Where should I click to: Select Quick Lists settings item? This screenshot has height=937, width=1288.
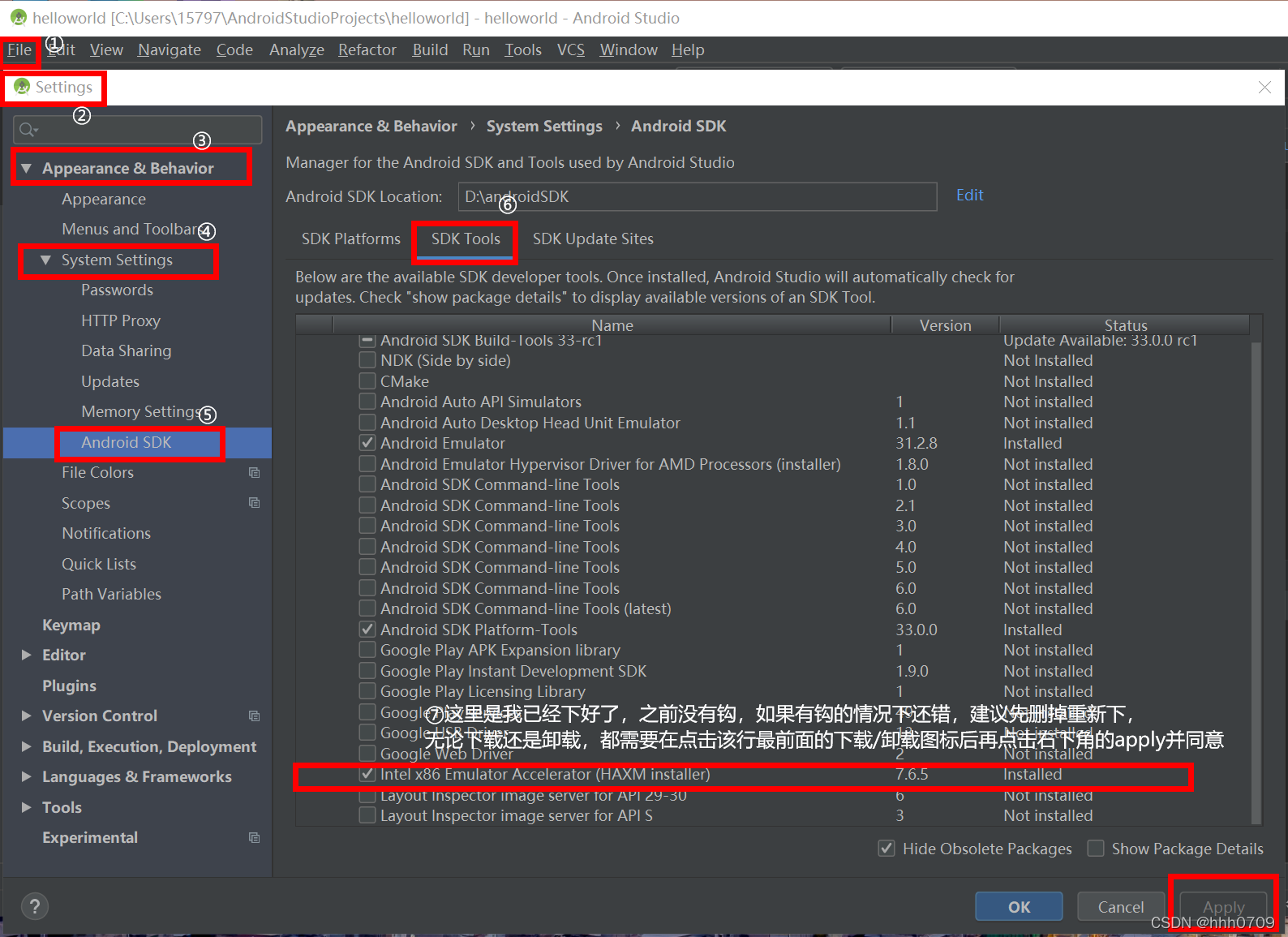pyautogui.click(x=99, y=564)
